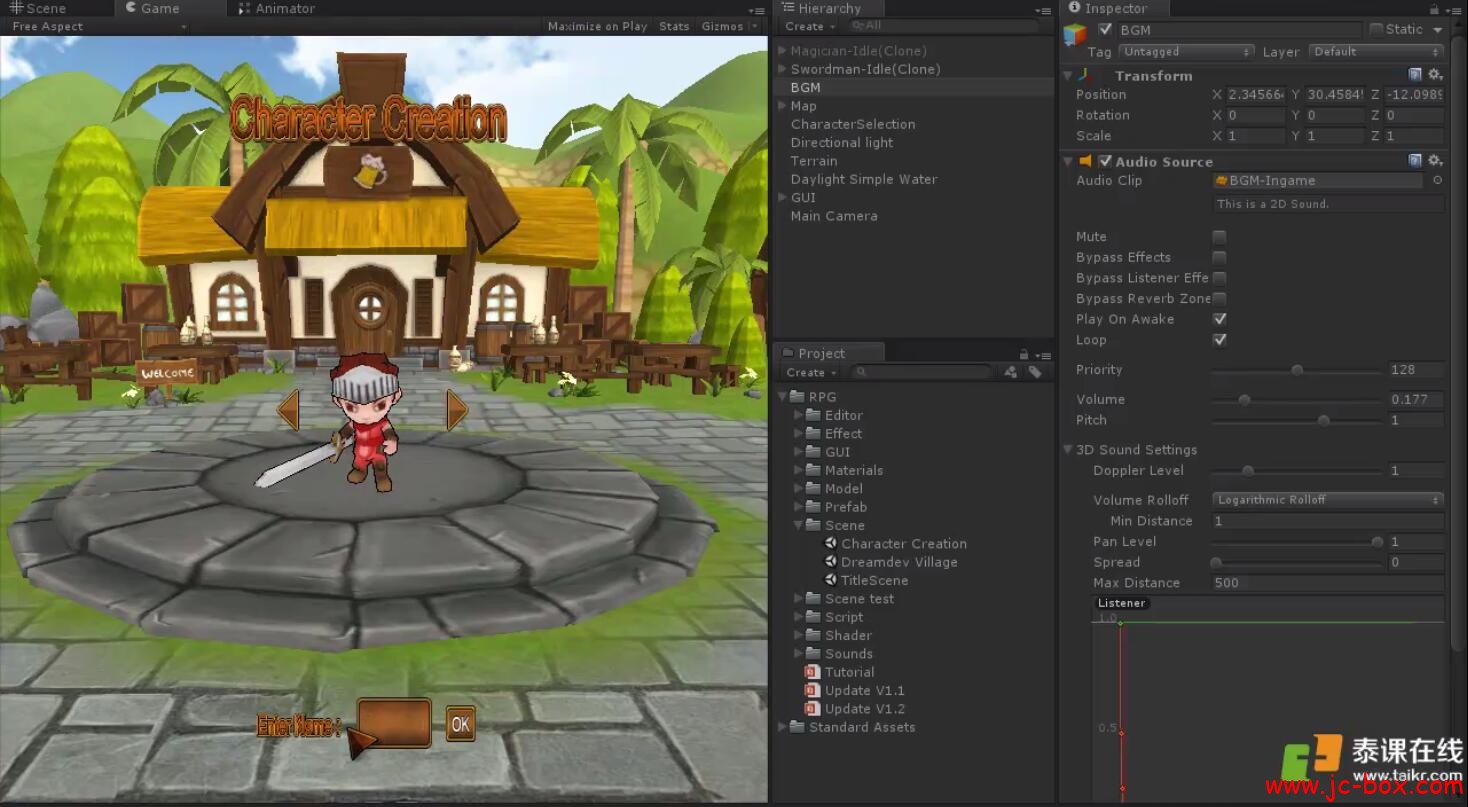Switch to the Animator tab
Image resolution: width=1468 pixels, height=807 pixels.
[x=277, y=9]
